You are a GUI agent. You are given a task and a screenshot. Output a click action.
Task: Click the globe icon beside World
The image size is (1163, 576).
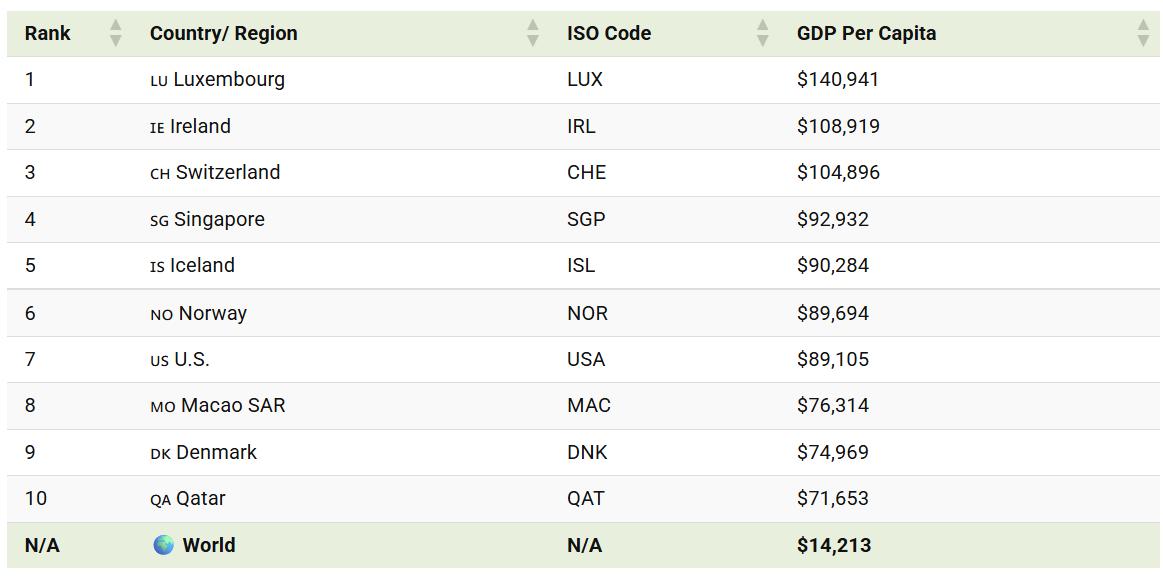(163, 545)
